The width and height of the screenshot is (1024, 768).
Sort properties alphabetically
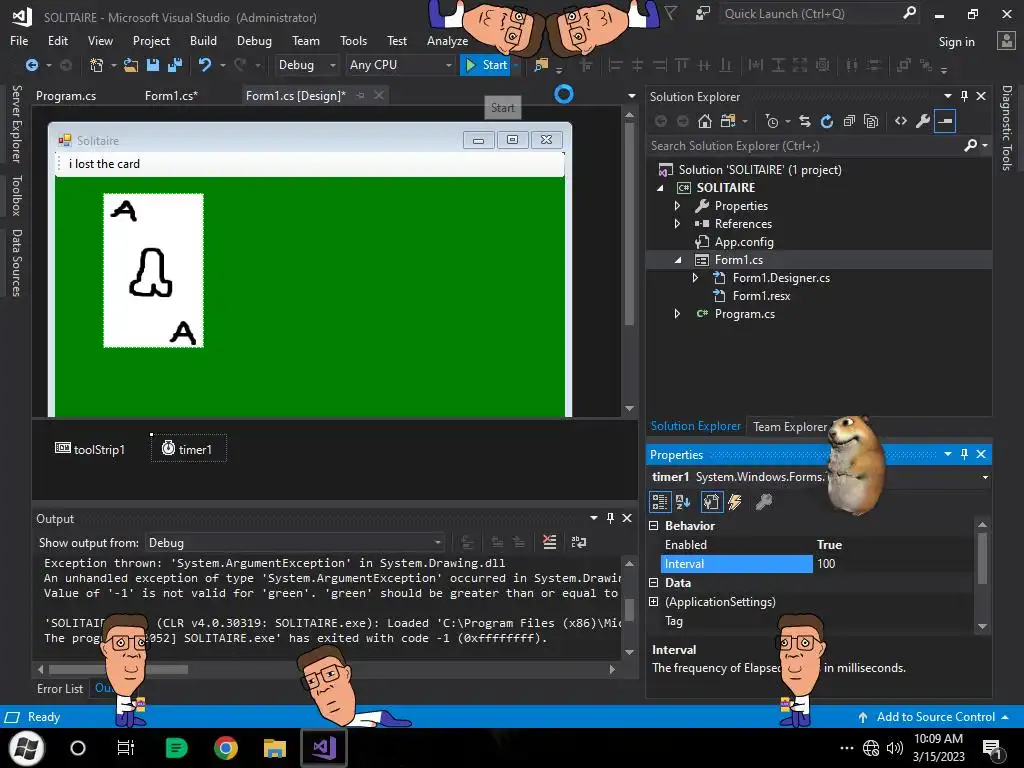pos(683,502)
